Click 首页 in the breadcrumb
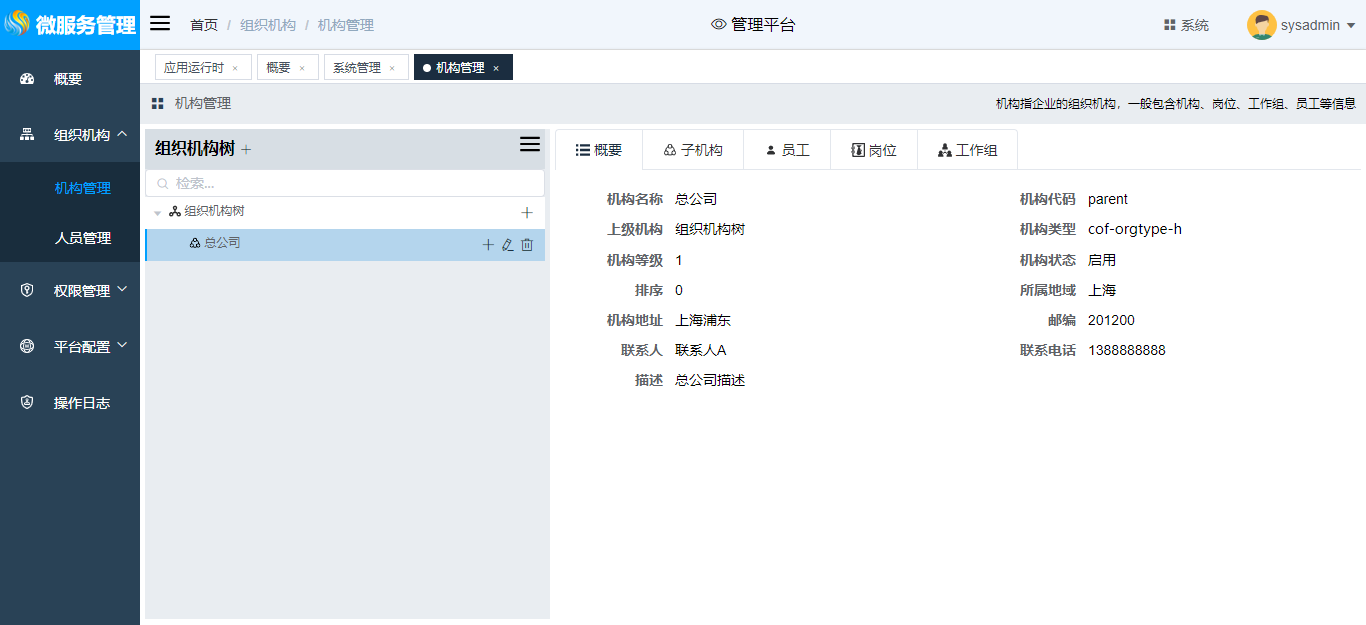1366x625 pixels. [x=204, y=25]
